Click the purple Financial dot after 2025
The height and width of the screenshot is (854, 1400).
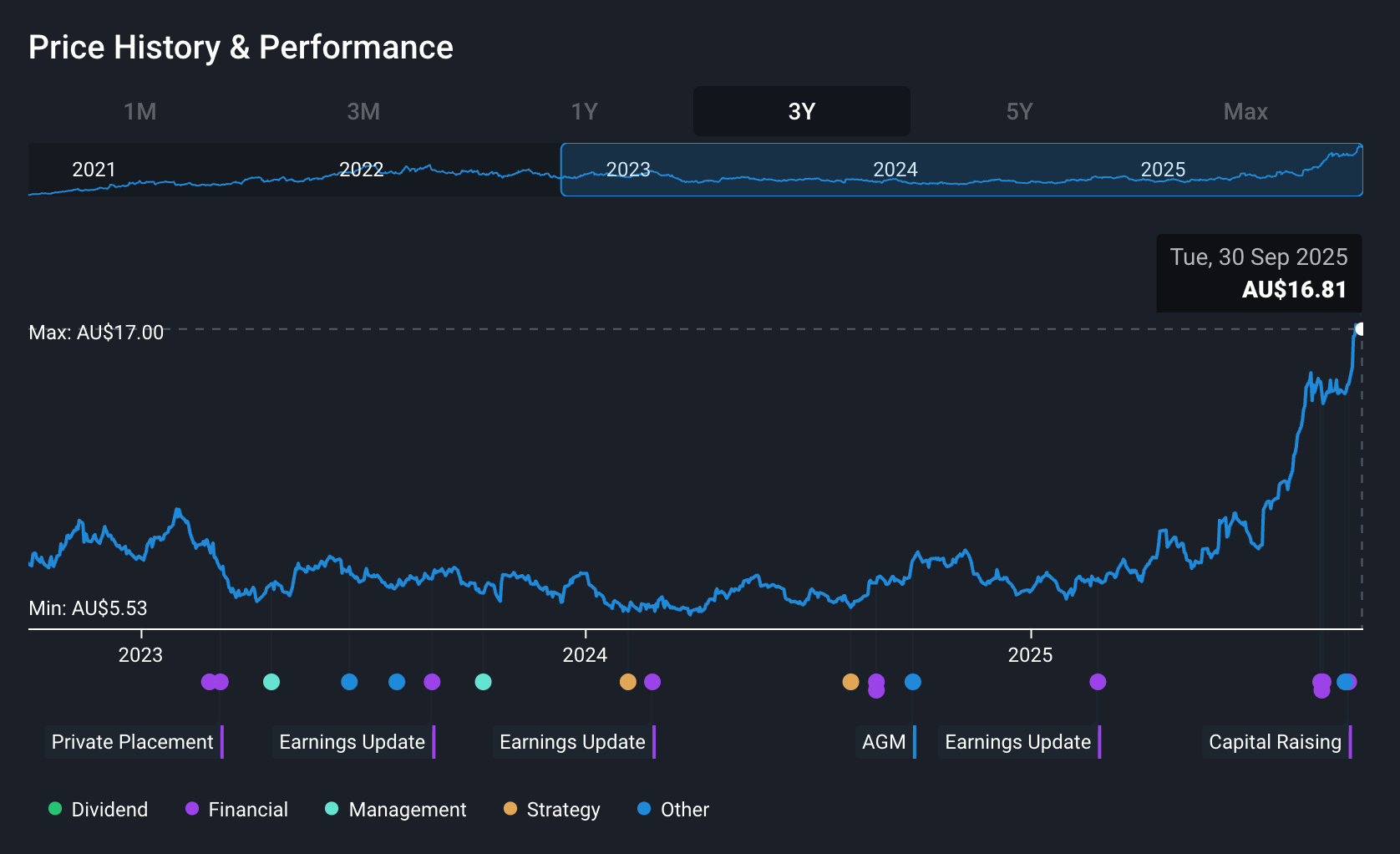pyautogui.click(x=1098, y=682)
